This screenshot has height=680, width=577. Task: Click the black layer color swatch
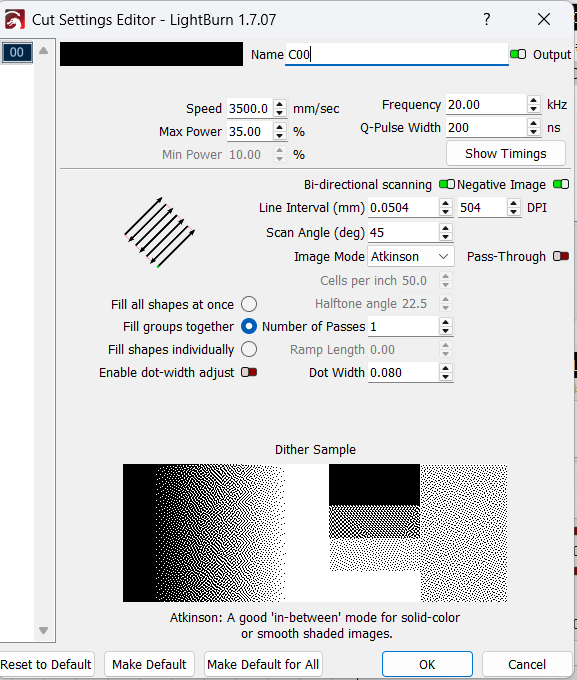[x=151, y=54]
